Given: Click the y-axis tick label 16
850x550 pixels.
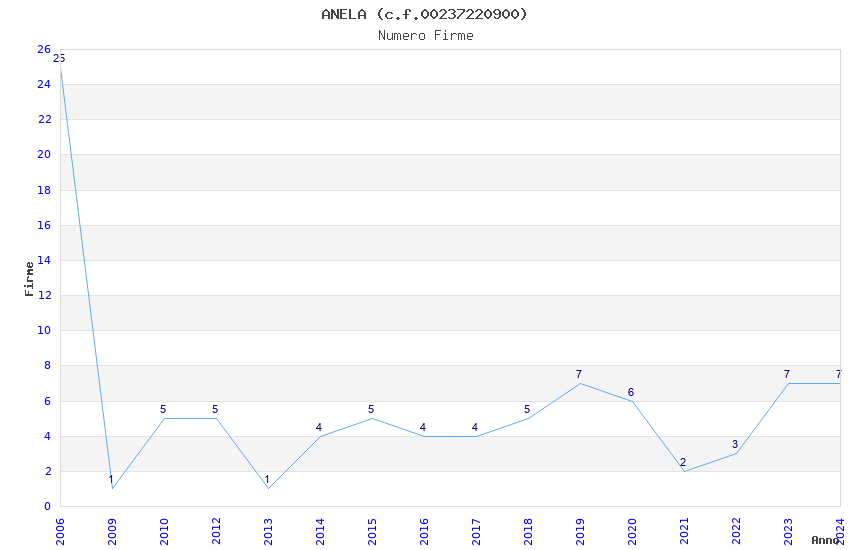Looking at the screenshot, I should (44, 225).
